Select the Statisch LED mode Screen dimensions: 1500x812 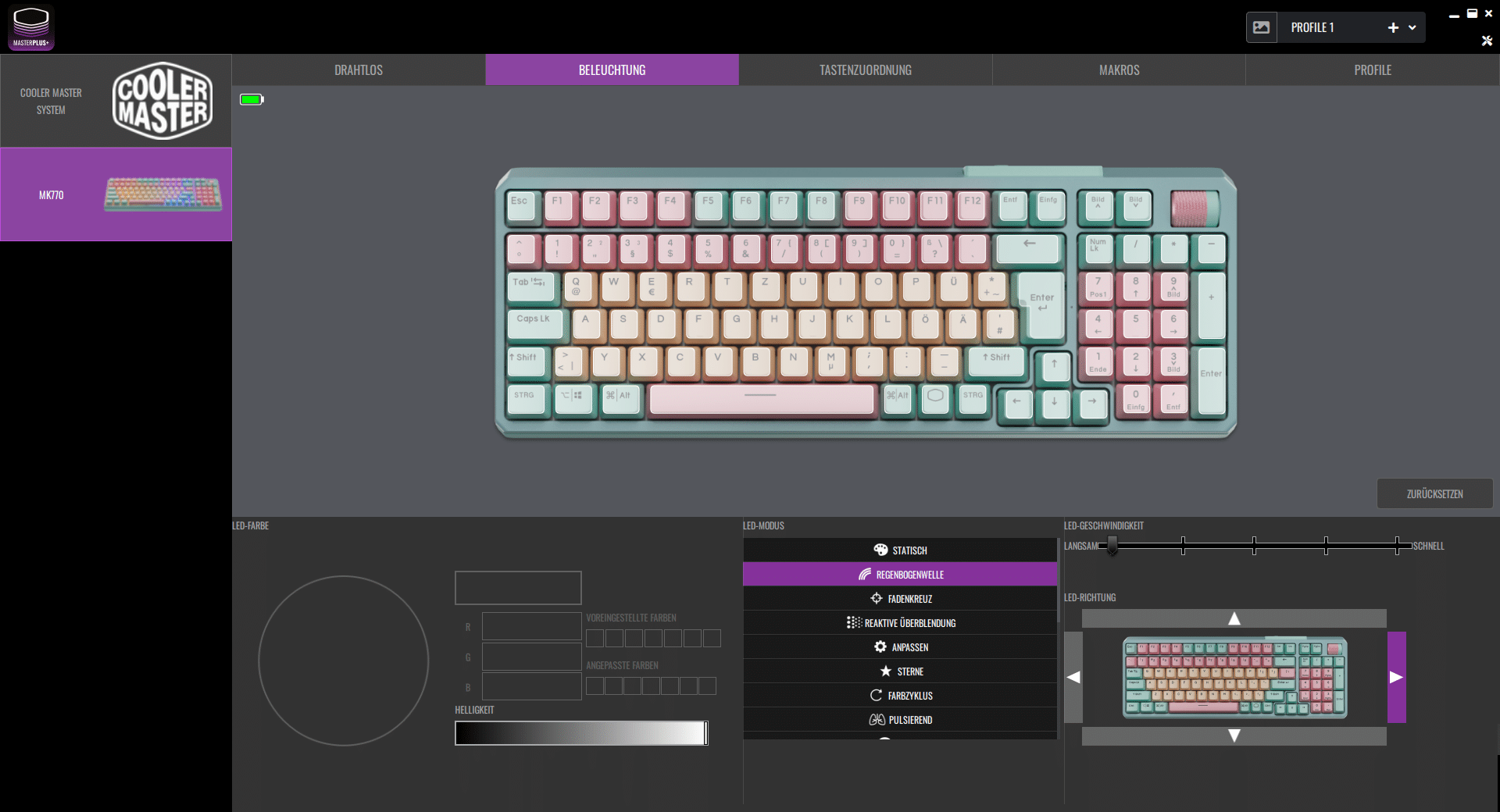point(900,550)
